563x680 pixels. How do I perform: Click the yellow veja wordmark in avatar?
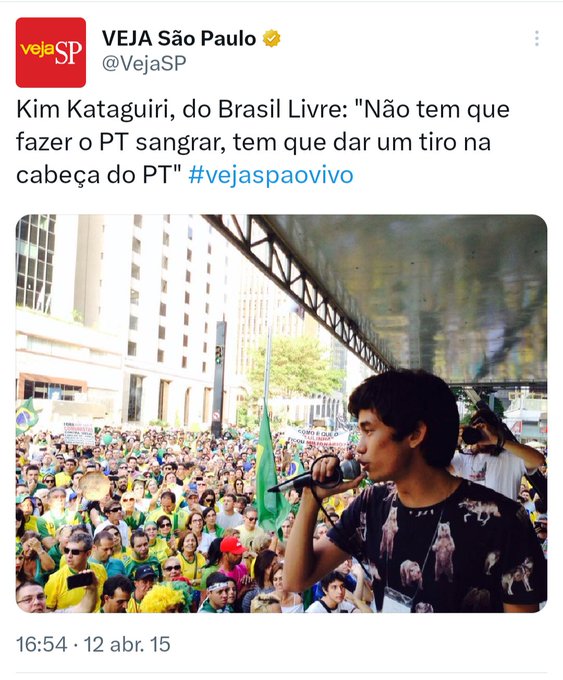tap(38, 50)
